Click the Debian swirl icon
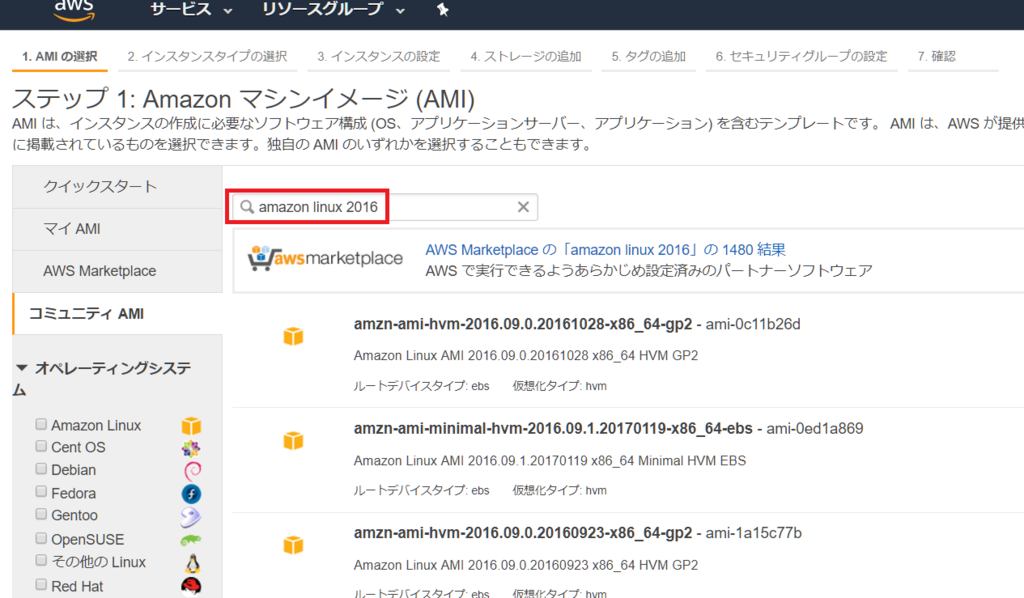Screen dimensions: 1024x598 coord(192,470)
